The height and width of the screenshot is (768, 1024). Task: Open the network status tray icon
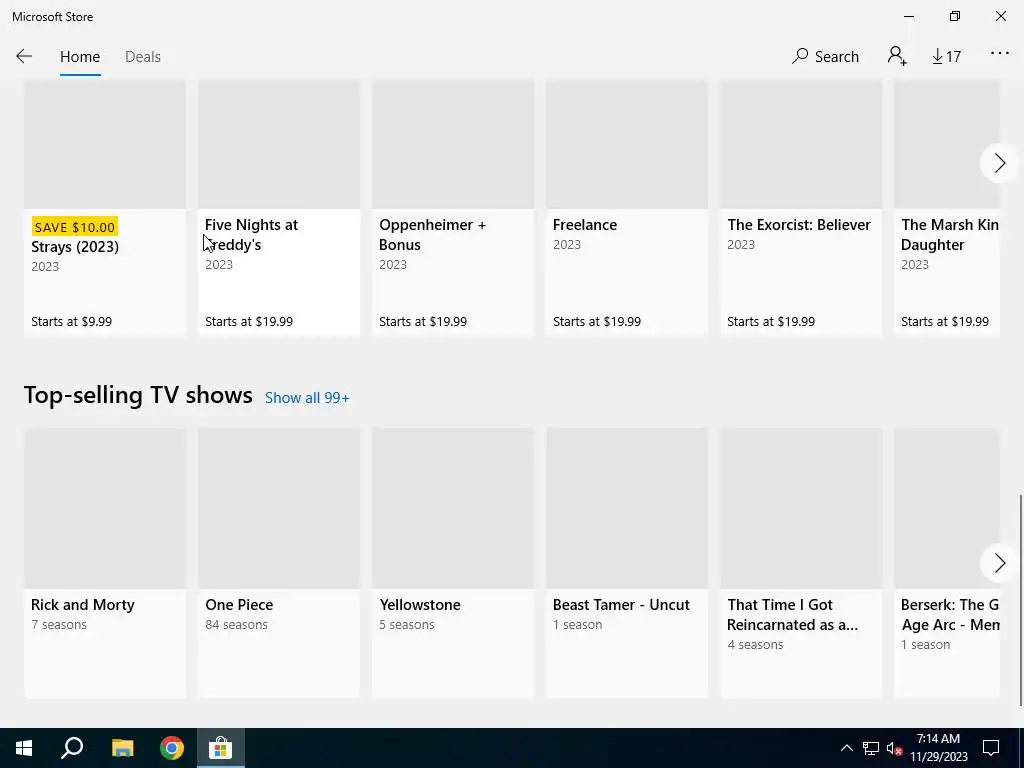click(x=871, y=748)
